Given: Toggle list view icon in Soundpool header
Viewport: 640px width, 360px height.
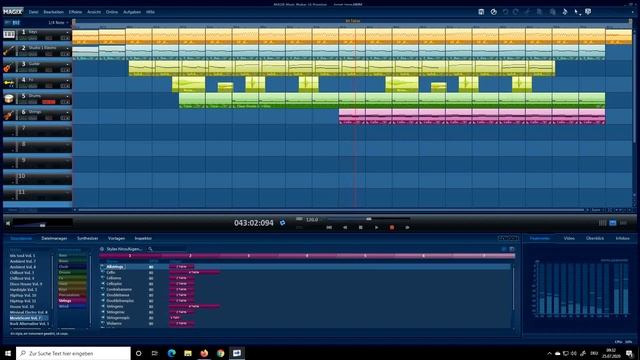Looking at the screenshot, I should point(504,249).
